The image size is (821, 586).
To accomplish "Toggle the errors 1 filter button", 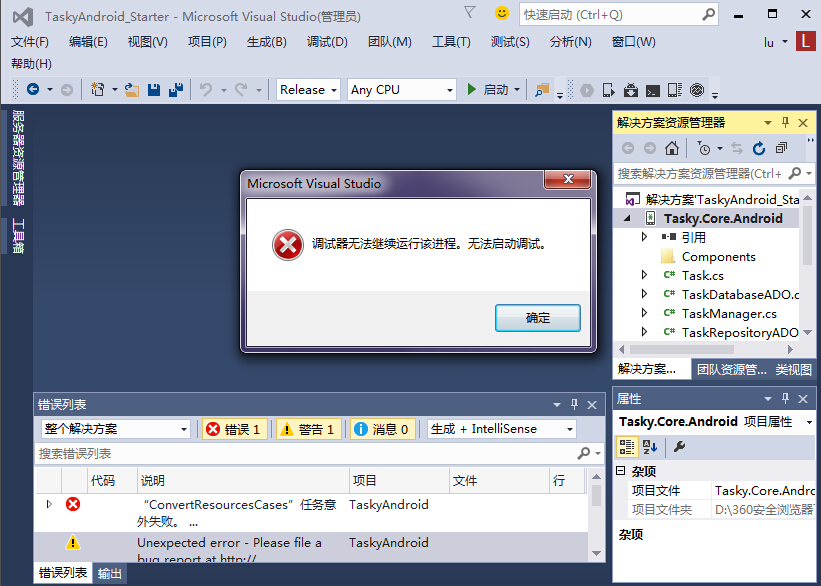I will tap(235, 429).
